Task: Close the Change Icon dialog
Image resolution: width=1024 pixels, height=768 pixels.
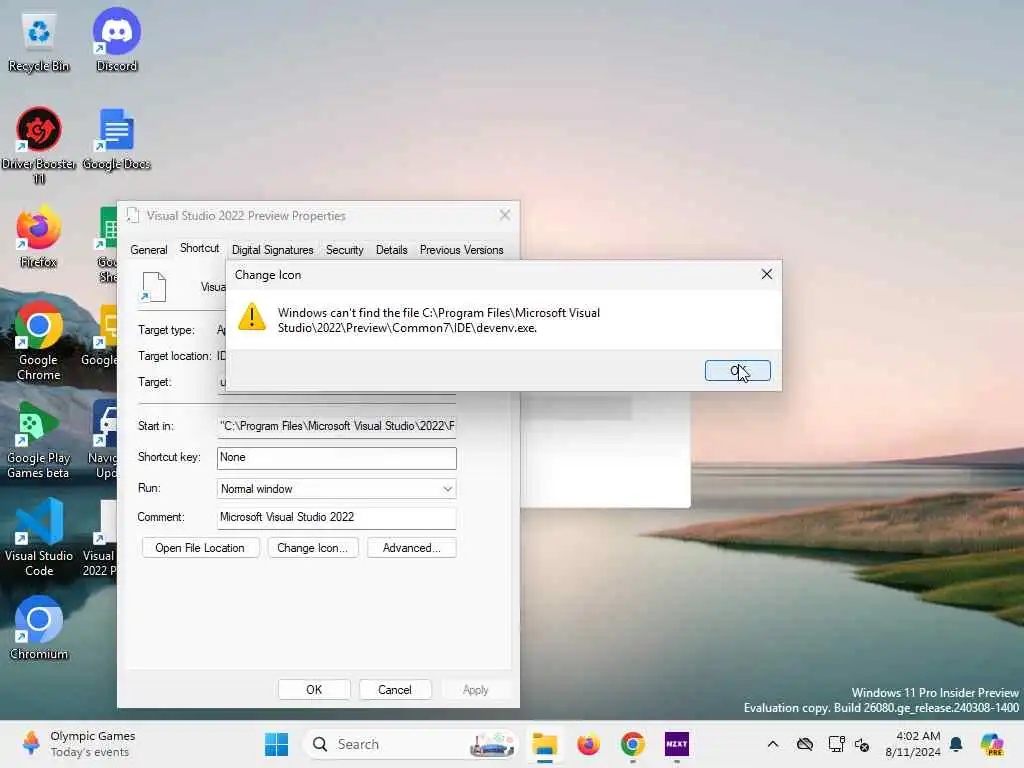Action: pyautogui.click(x=767, y=274)
